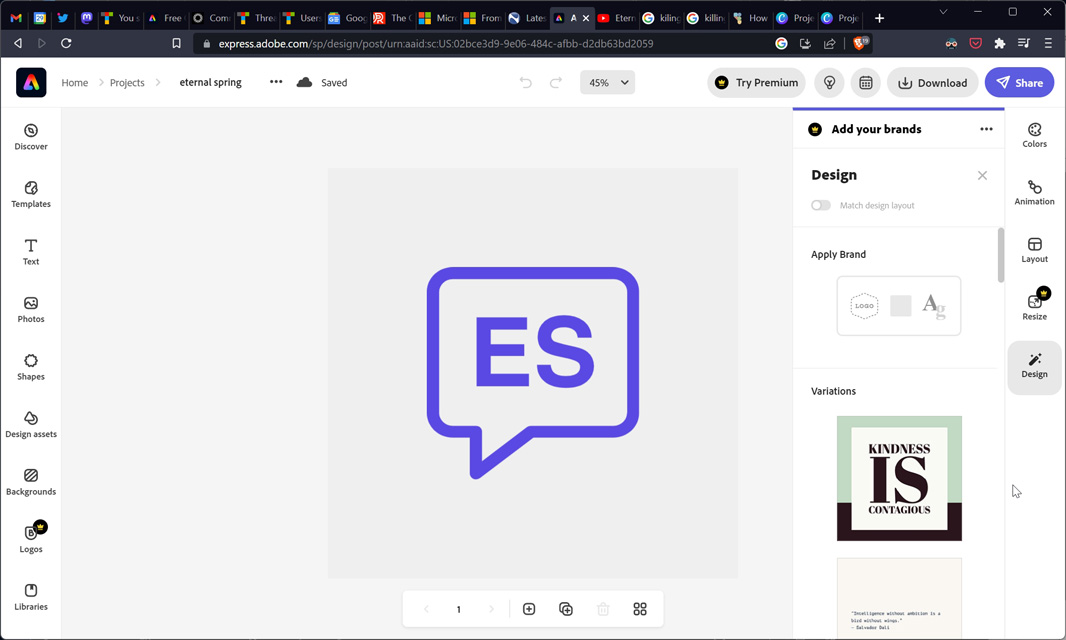Image resolution: width=1066 pixels, height=640 pixels.
Task: Open the Discover panel in left sidebar
Action: 31,137
